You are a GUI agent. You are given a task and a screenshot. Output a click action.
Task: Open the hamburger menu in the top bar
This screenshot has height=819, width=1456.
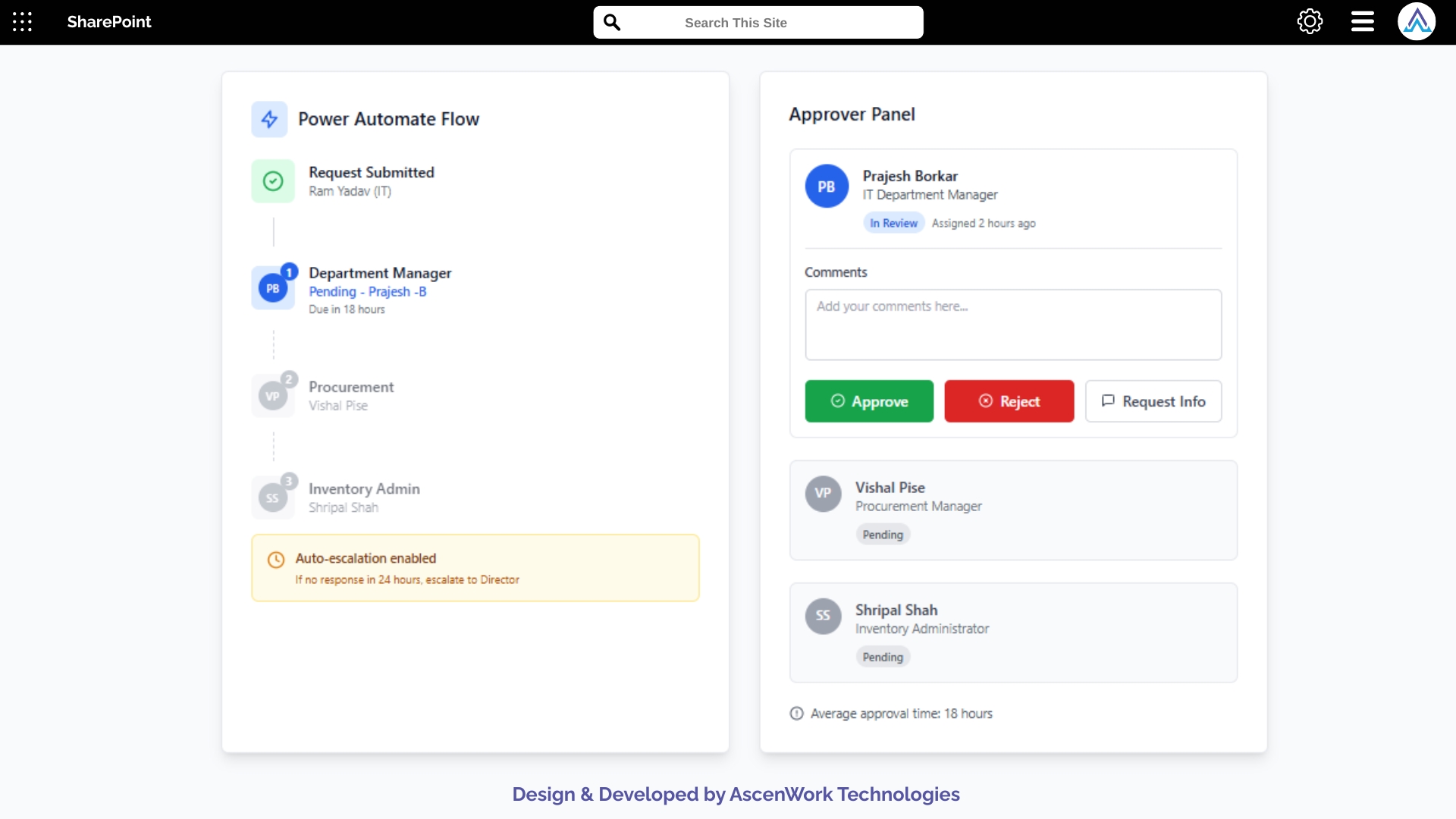tap(1362, 21)
